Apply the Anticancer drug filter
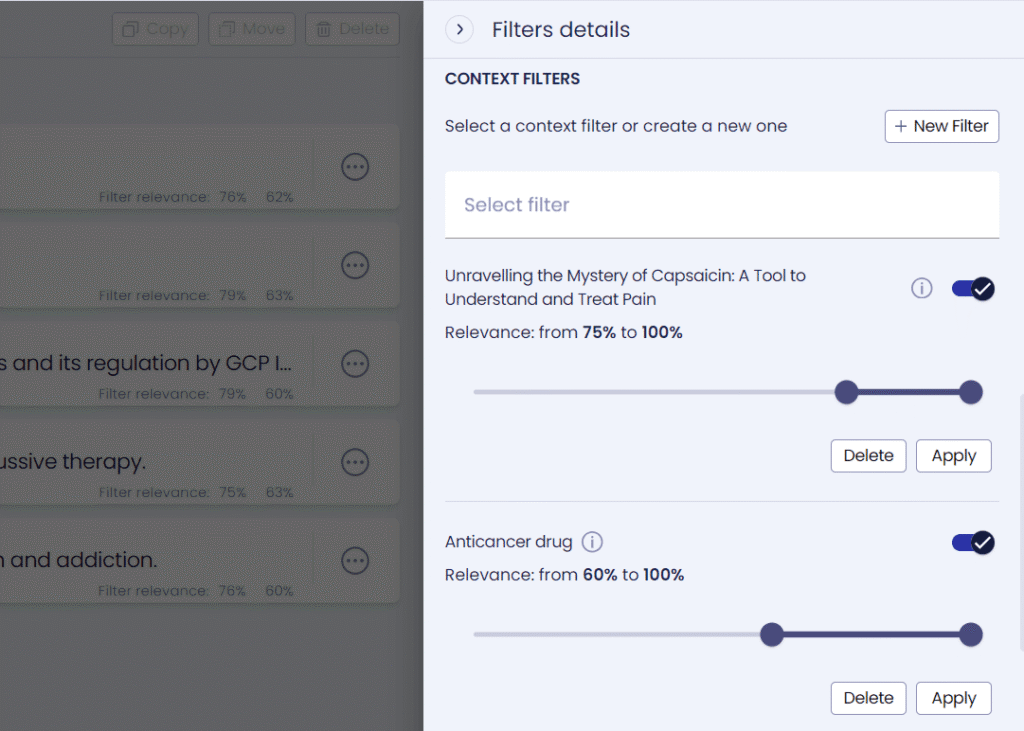This screenshot has width=1024, height=731. (x=953, y=698)
